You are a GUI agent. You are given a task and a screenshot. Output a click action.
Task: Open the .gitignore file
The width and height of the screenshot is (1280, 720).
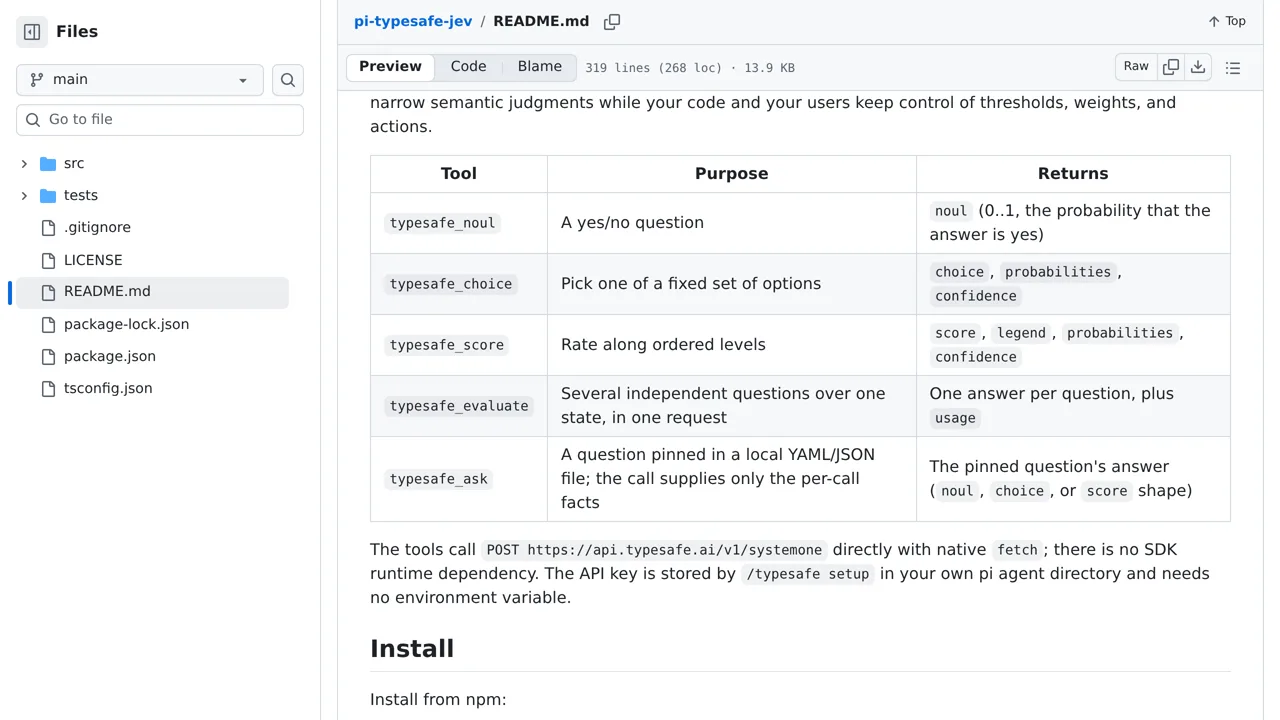point(97,228)
